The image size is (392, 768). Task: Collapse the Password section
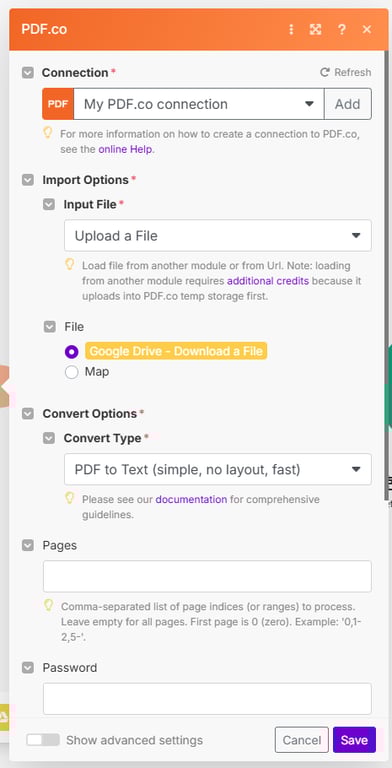pyautogui.click(x=28, y=668)
